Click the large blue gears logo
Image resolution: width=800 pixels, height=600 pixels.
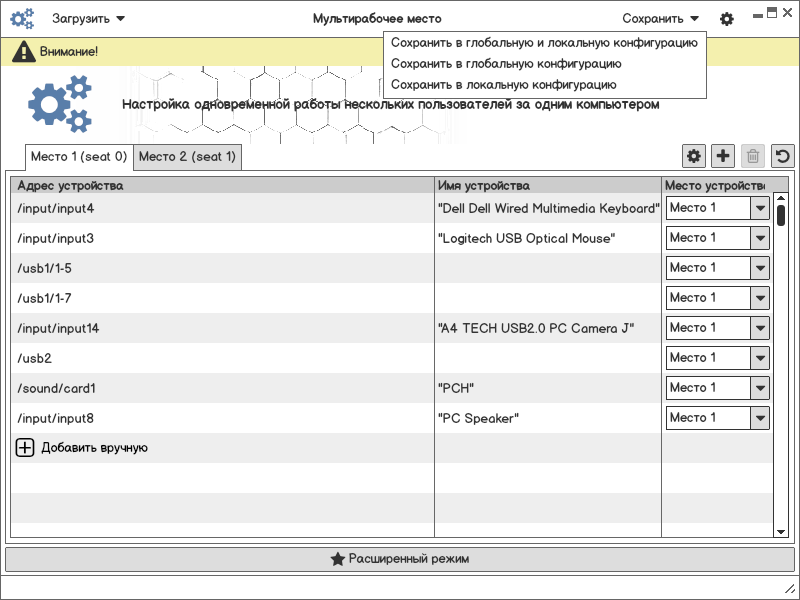(60, 104)
